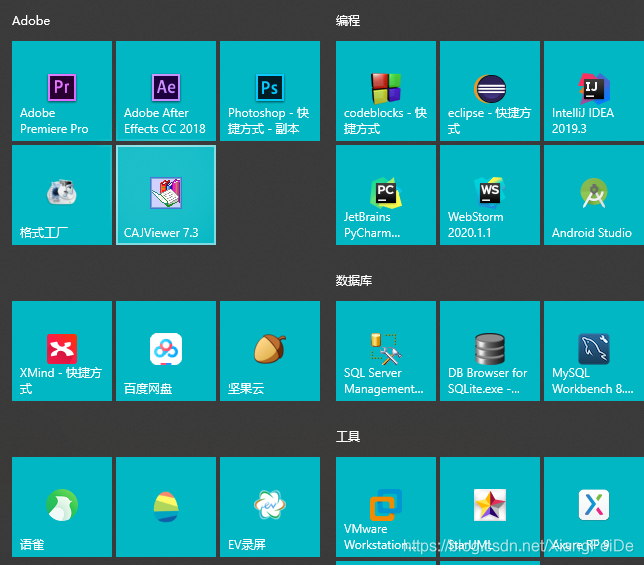Click the '坚果云' tile label
The width and height of the screenshot is (644, 565).
(x=246, y=388)
